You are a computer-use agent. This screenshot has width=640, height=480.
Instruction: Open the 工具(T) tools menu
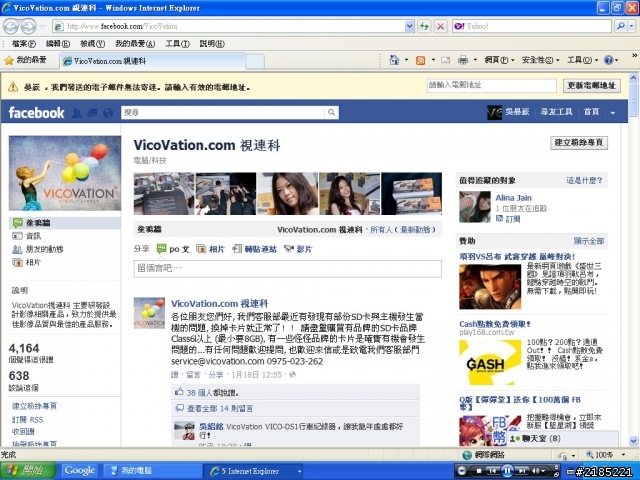coord(177,44)
